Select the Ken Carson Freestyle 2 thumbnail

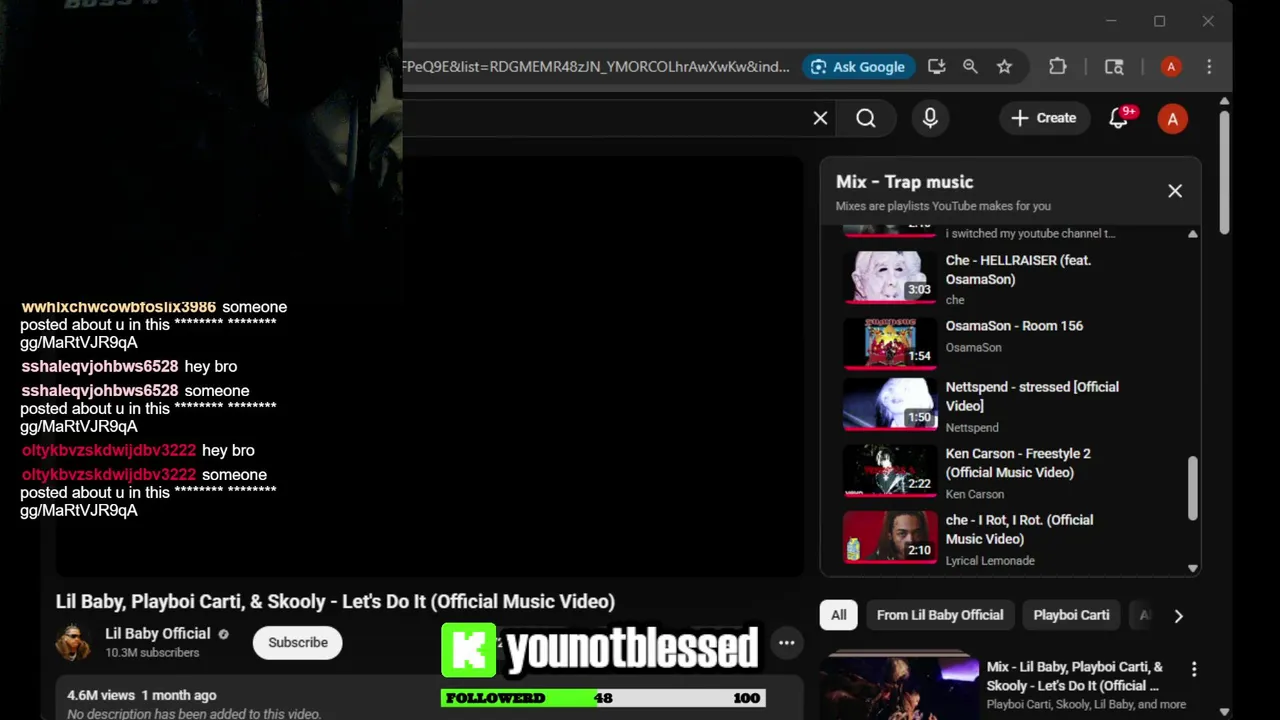pyautogui.click(x=890, y=471)
